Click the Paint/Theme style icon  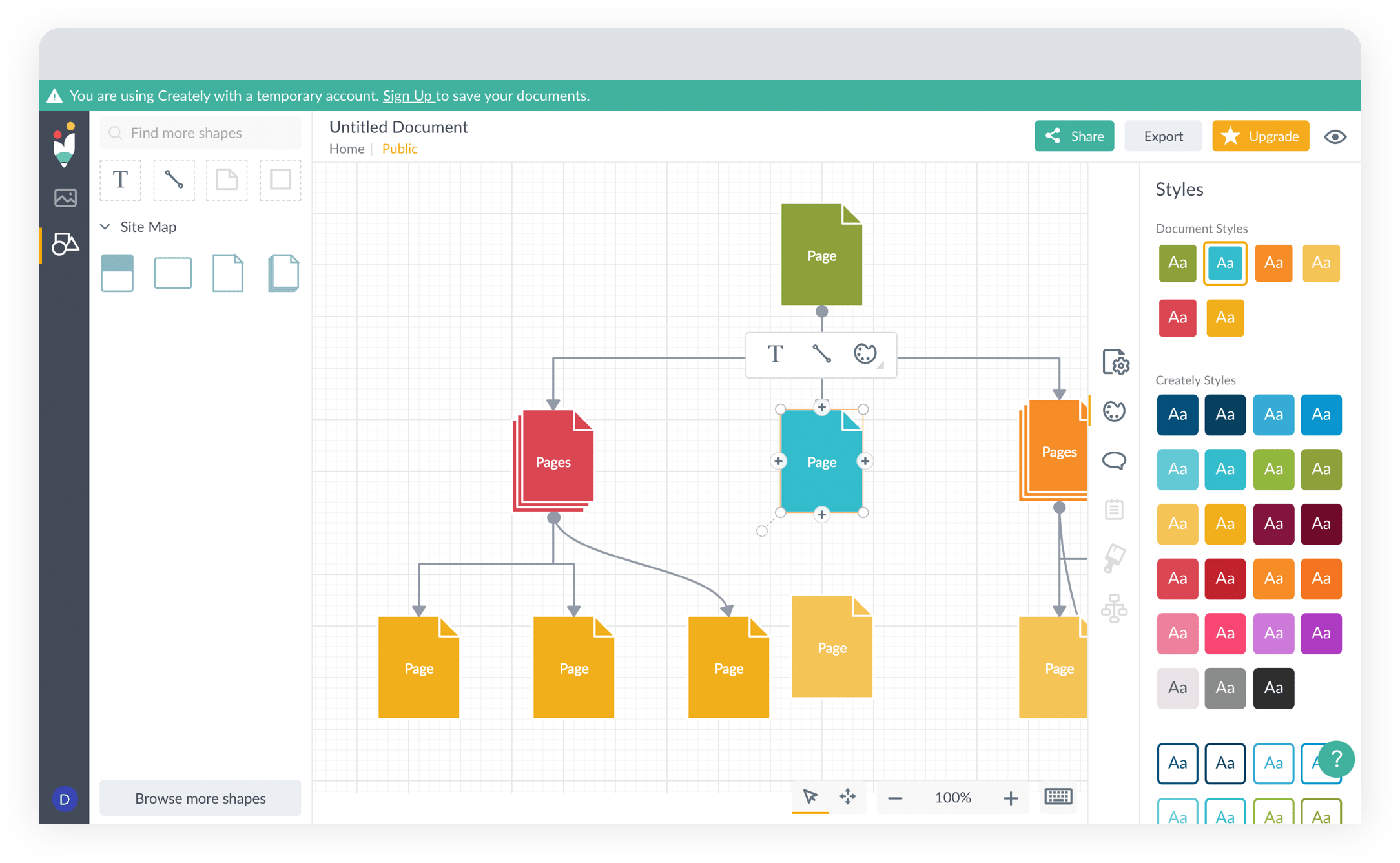pyautogui.click(x=1115, y=410)
